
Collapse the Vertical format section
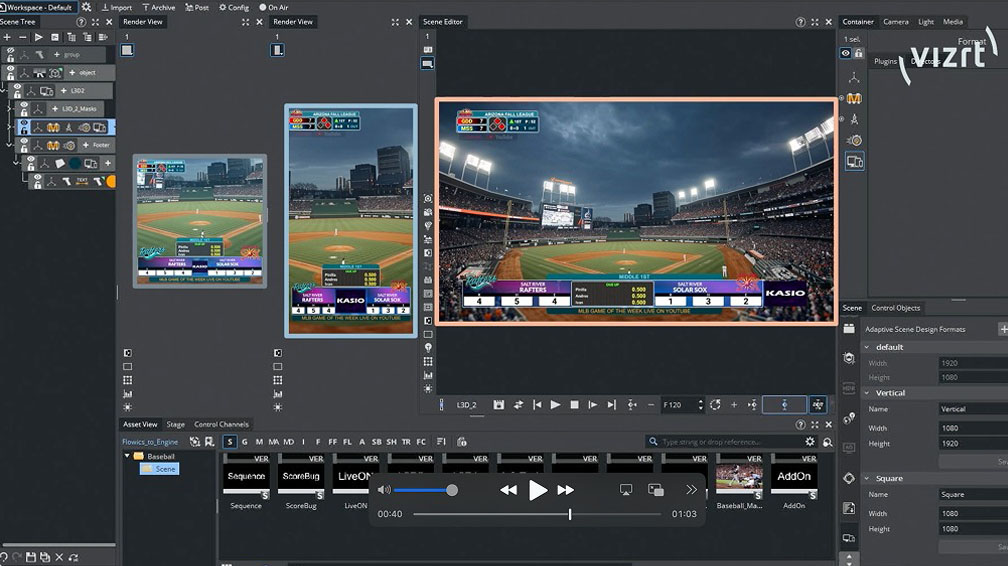point(865,393)
